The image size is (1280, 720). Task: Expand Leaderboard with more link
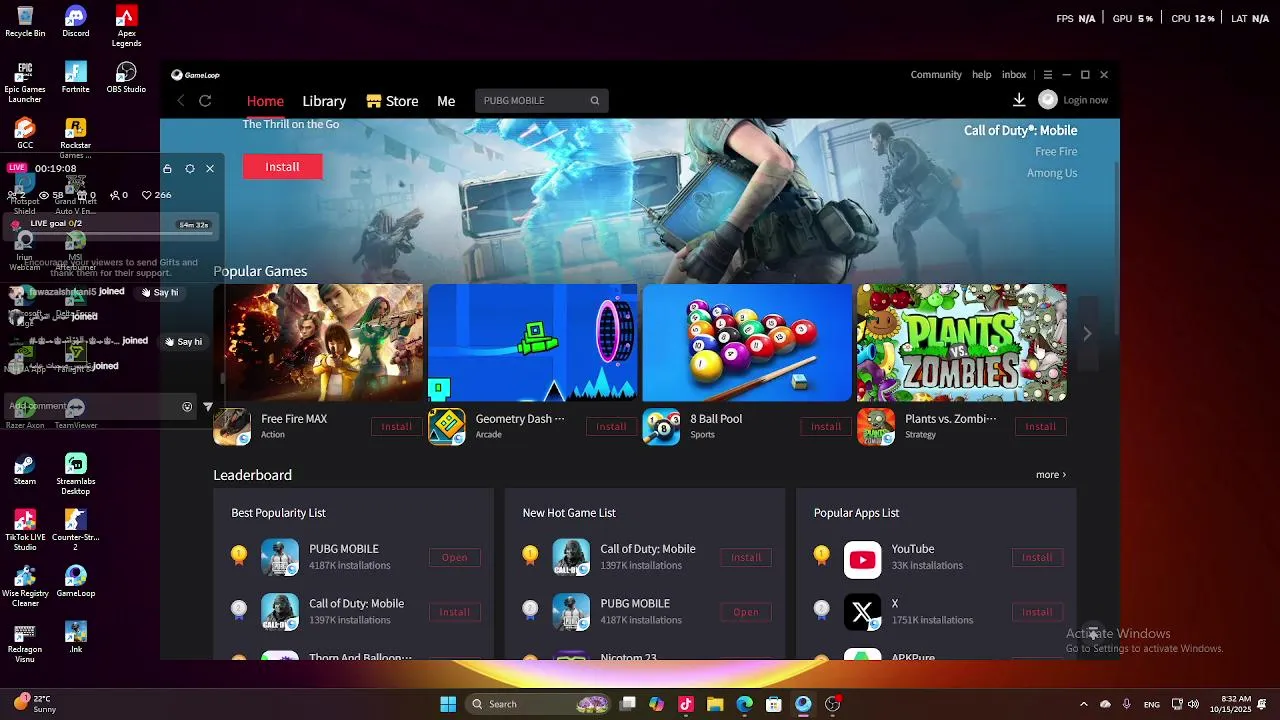[x=1051, y=475]
